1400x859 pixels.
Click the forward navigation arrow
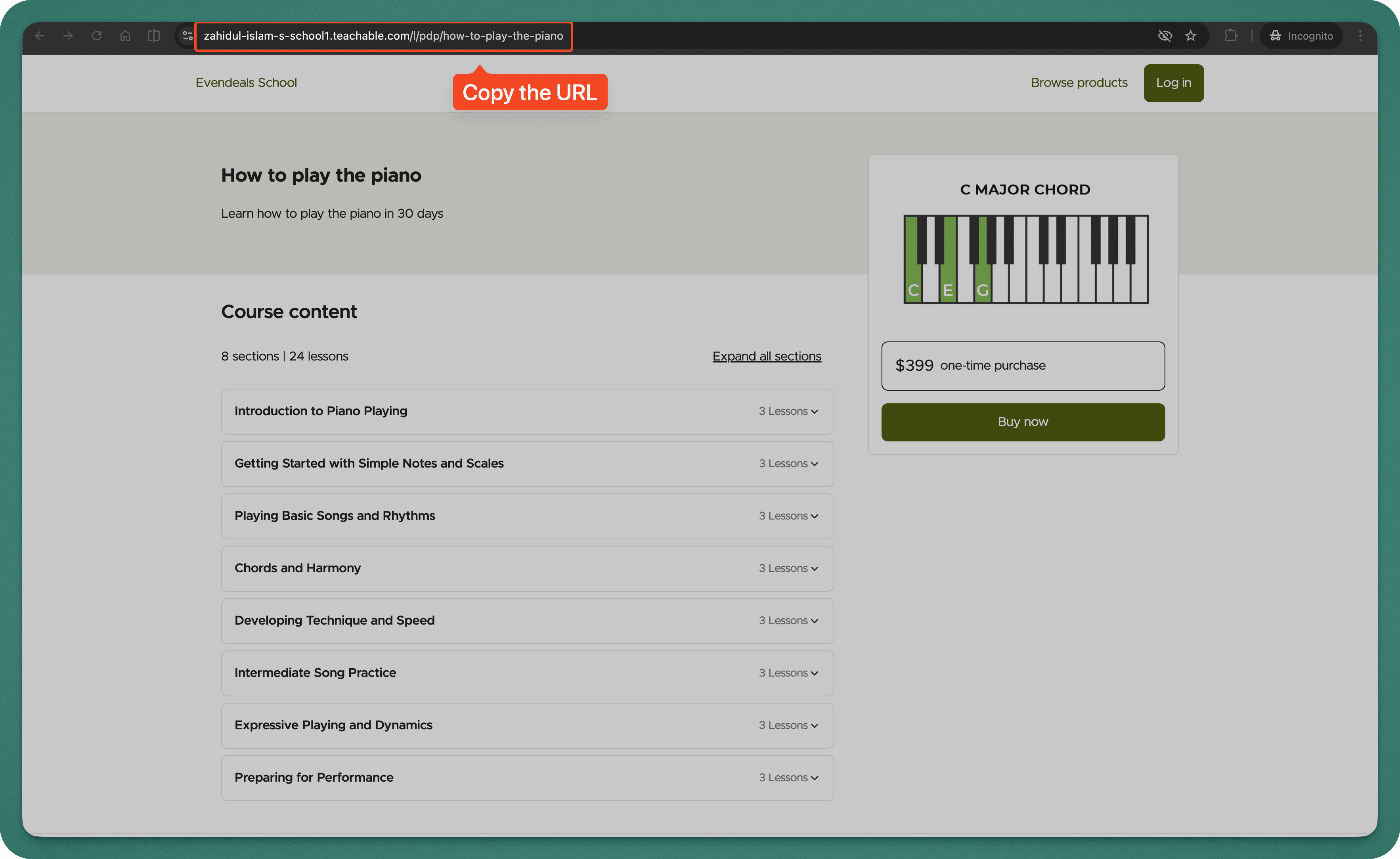(x=68, y=35)
